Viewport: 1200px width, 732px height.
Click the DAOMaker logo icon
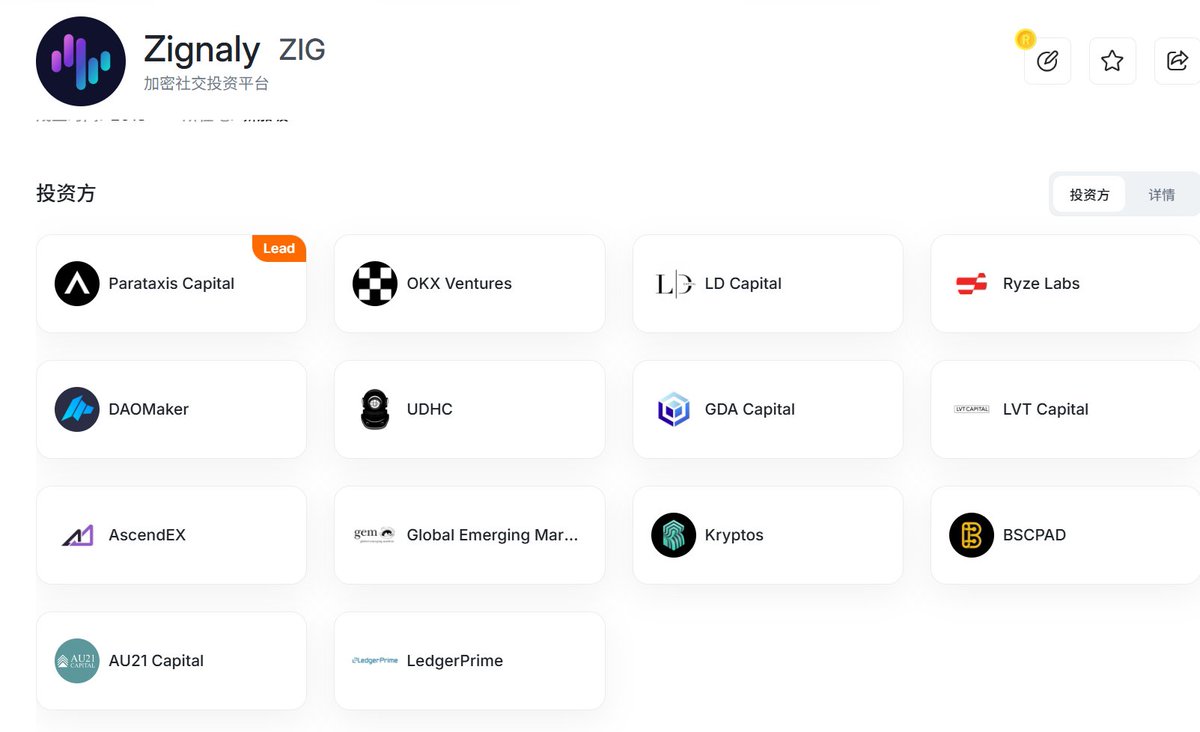77,410
